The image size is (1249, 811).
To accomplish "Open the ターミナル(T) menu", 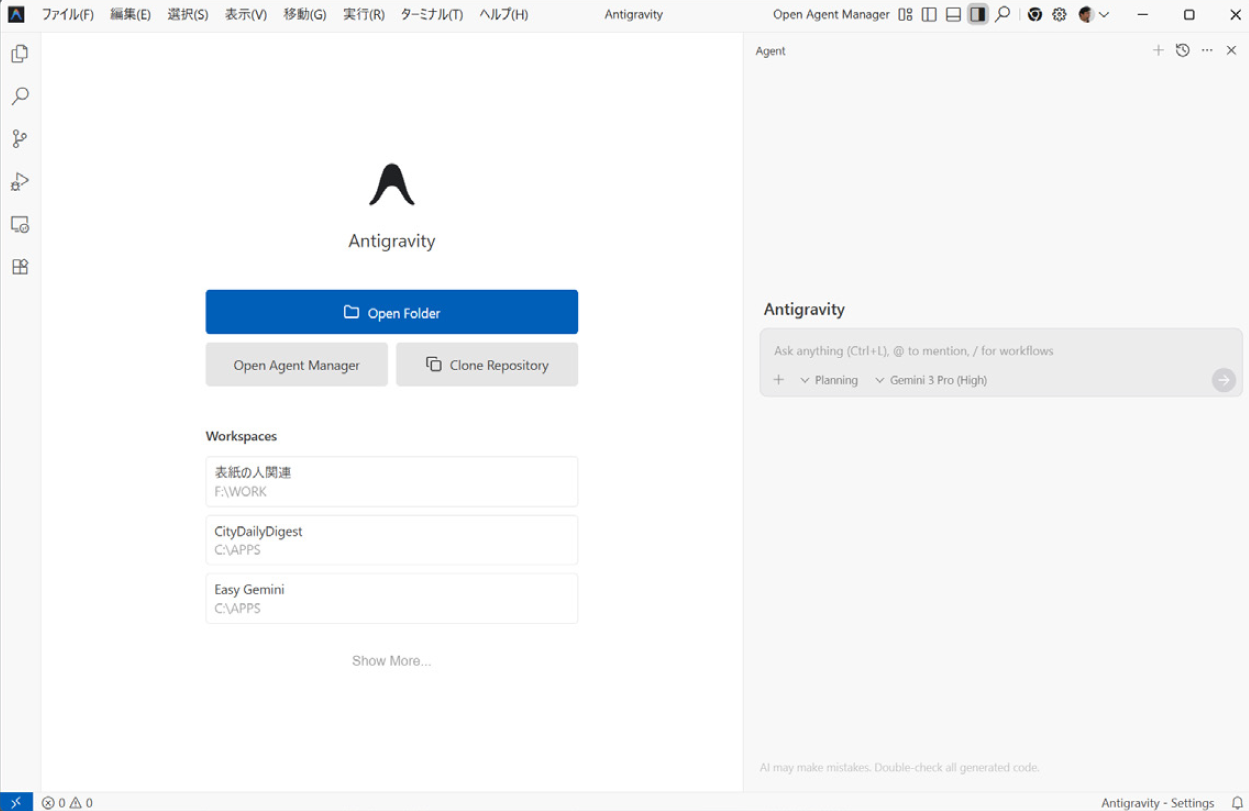I will pos(431,15).
